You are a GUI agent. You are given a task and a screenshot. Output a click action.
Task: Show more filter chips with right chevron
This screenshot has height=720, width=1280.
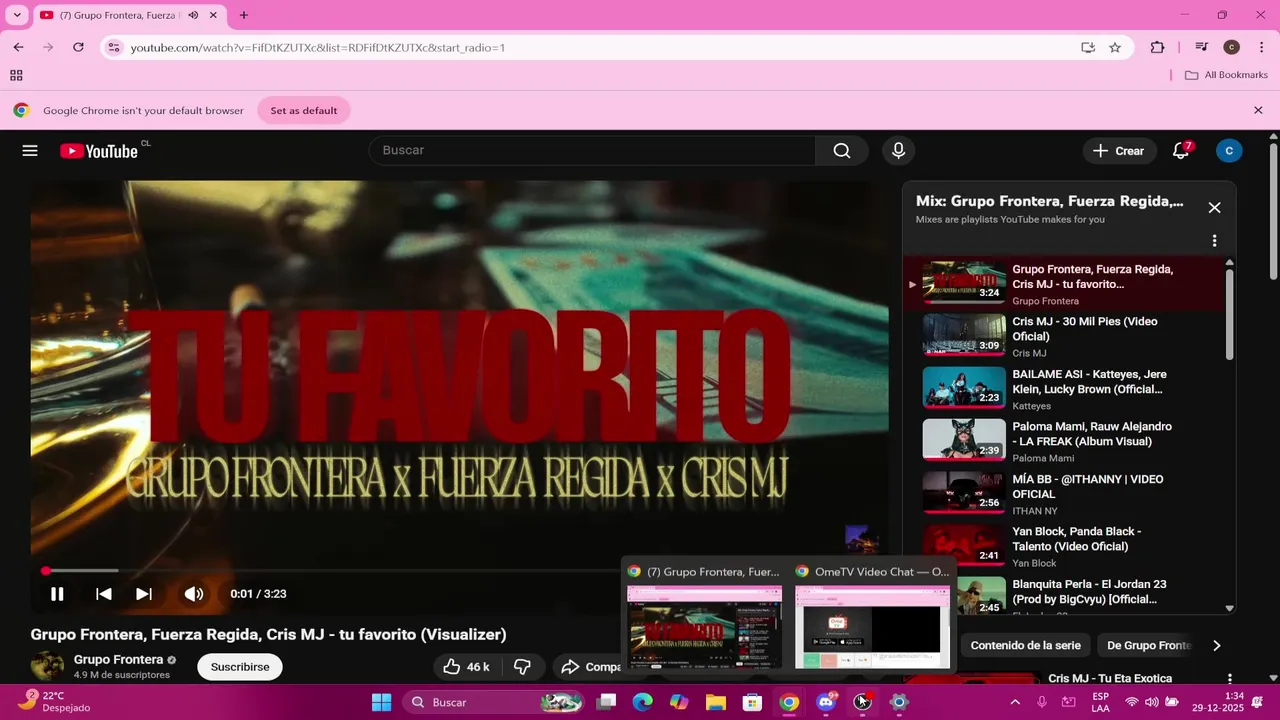(x=1216, y=646)
